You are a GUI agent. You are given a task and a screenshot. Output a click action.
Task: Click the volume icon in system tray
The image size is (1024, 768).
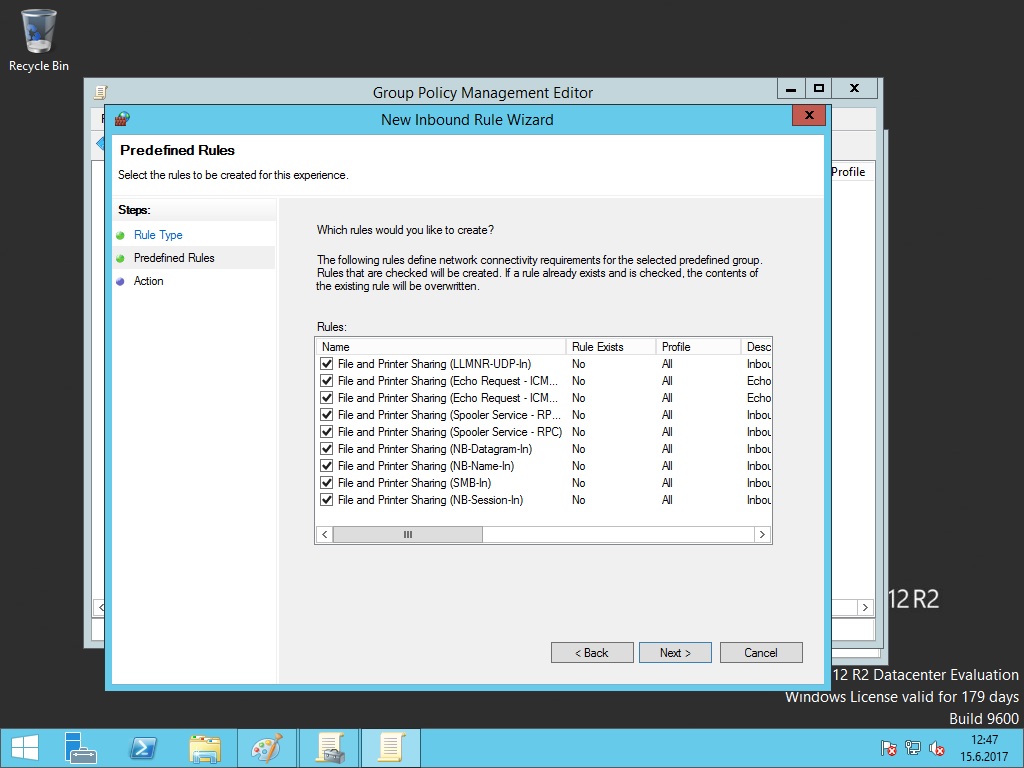(937, 748)
